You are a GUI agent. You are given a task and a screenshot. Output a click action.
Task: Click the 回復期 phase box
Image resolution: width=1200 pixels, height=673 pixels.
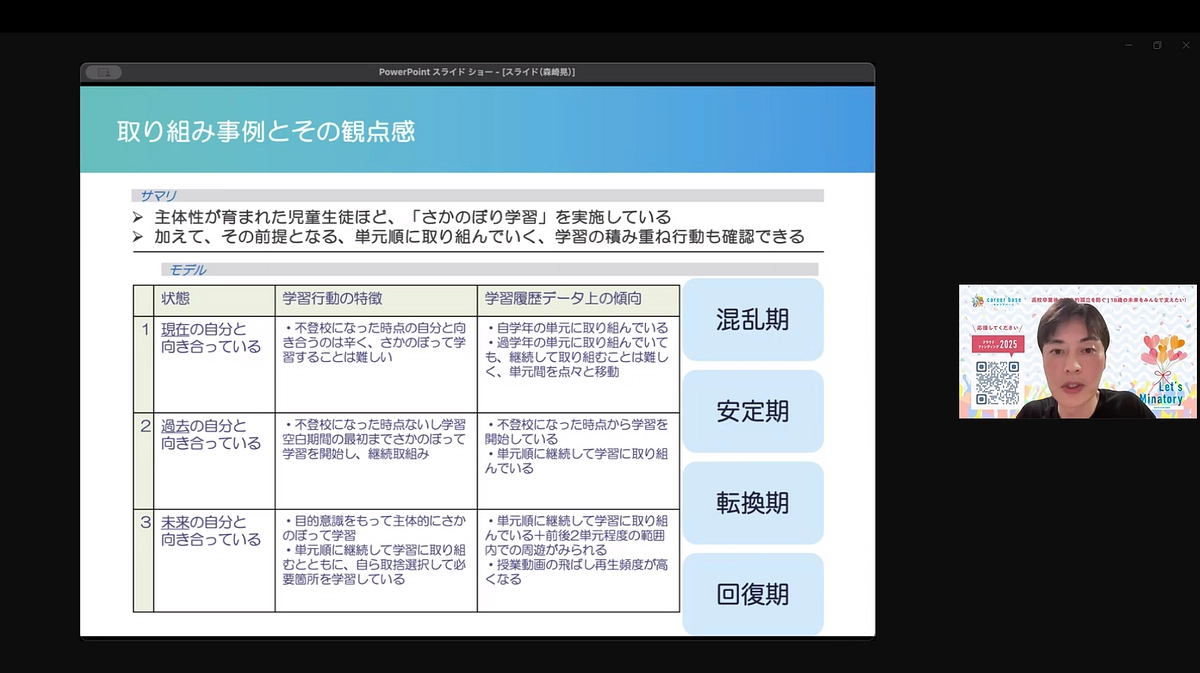click(x=753, y=594)
